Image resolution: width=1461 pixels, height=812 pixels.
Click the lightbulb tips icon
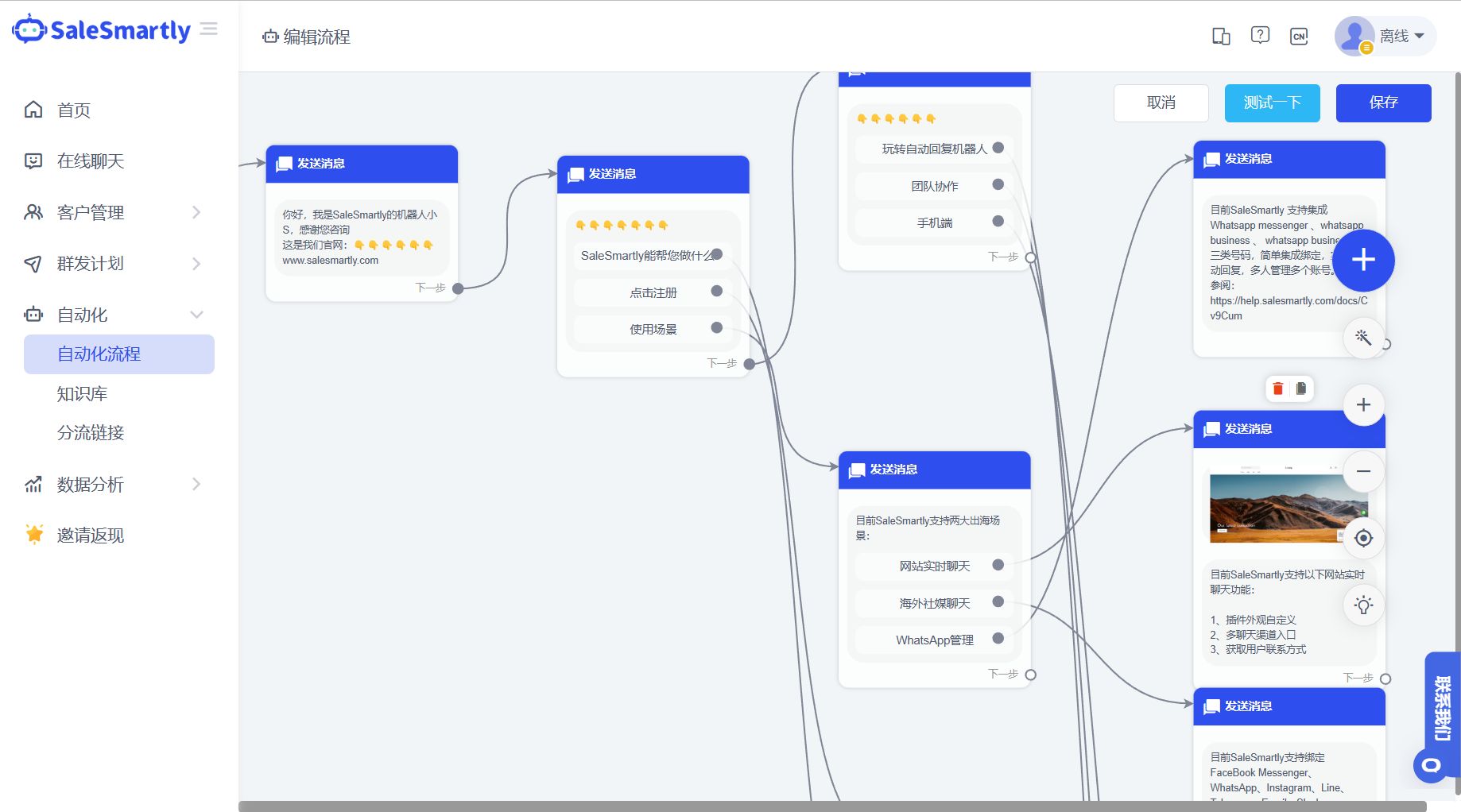1363,605
